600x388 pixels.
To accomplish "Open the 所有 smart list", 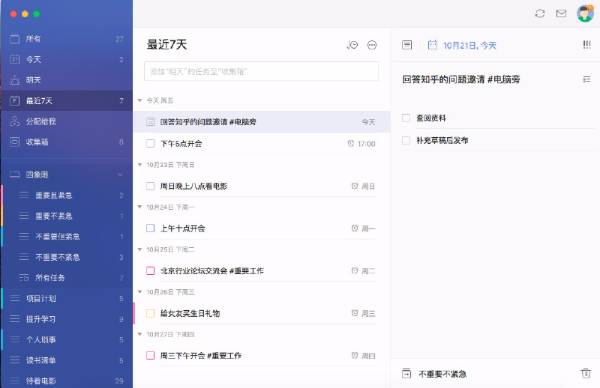I will click(67, 39).
